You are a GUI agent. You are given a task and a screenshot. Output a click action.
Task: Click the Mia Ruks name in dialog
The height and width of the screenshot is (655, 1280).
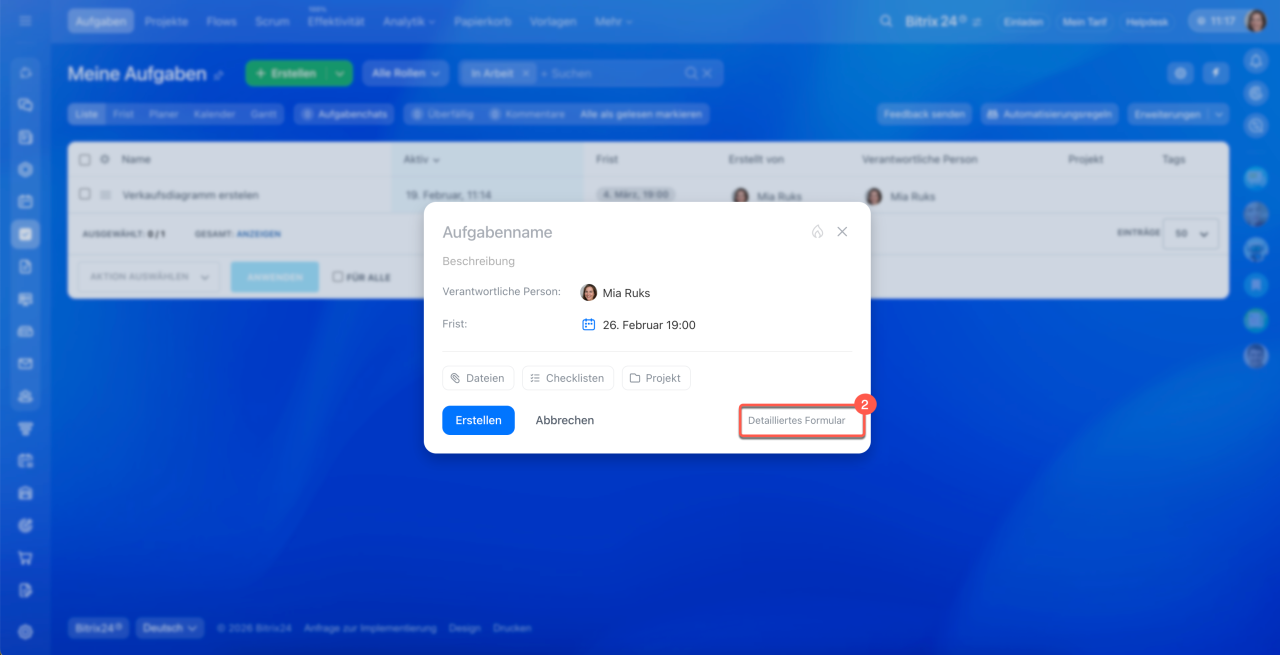(626, 293)
